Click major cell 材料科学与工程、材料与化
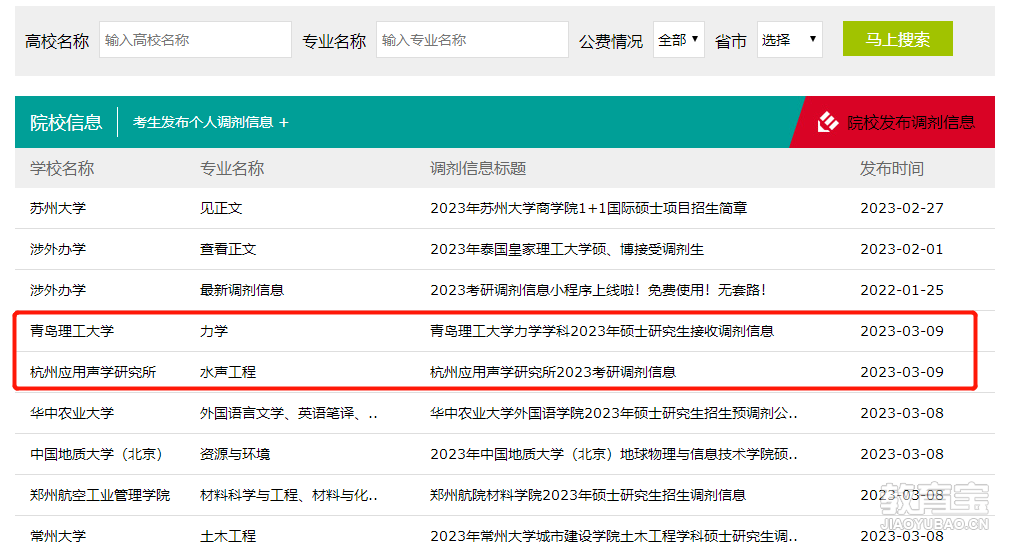This screenshot has width=1010, height=553. pos(289,496)
